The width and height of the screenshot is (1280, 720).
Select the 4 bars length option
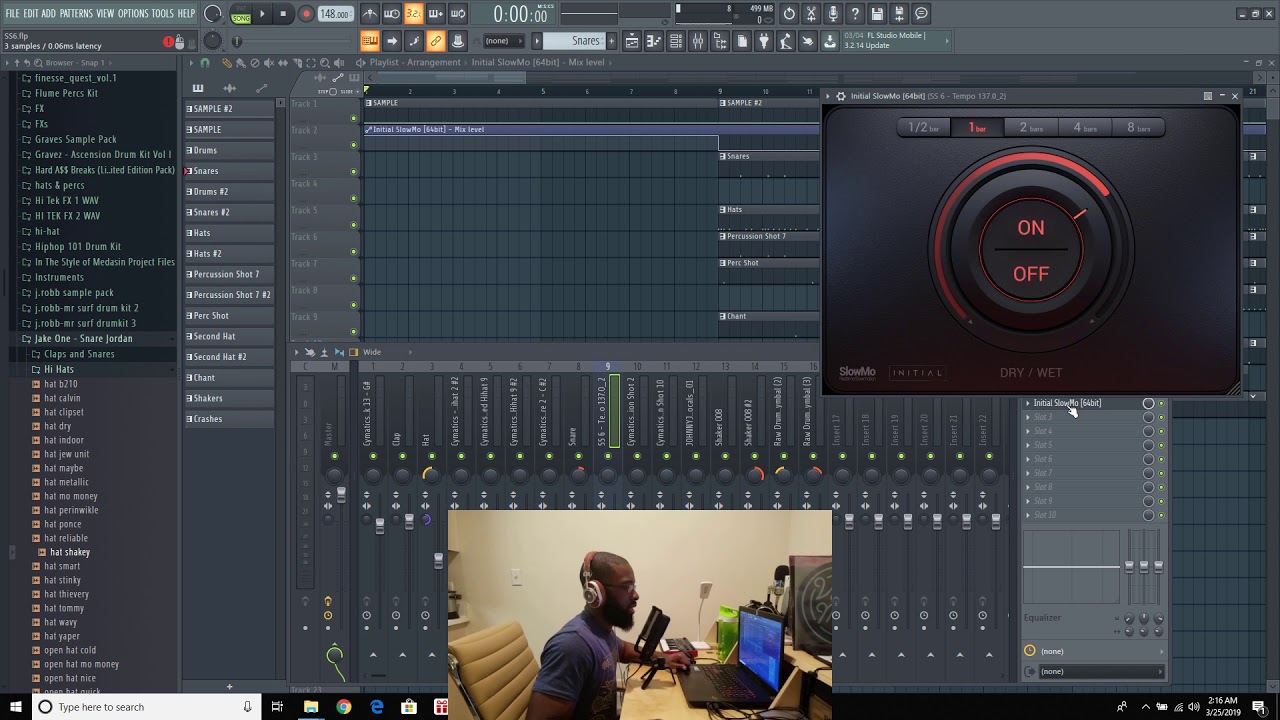[x=1085, y=128]
